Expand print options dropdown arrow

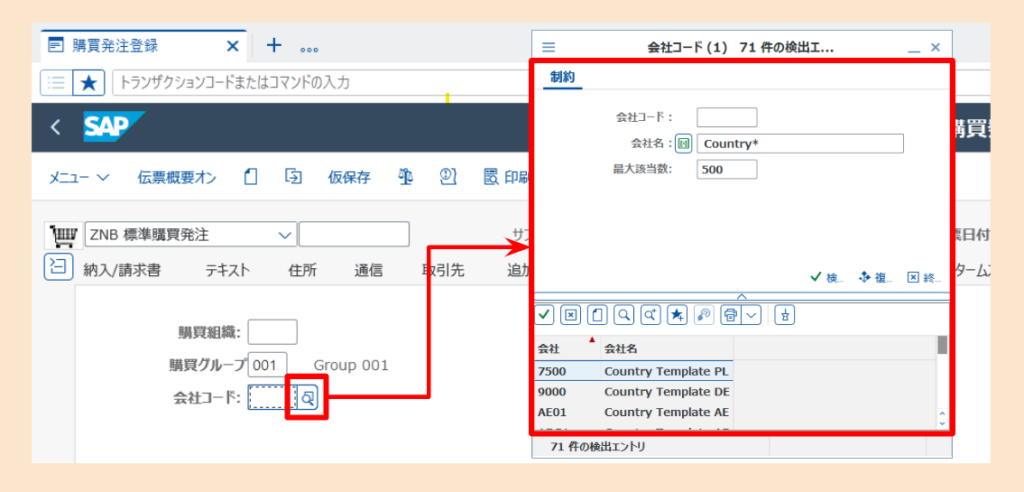pos(752,315)
